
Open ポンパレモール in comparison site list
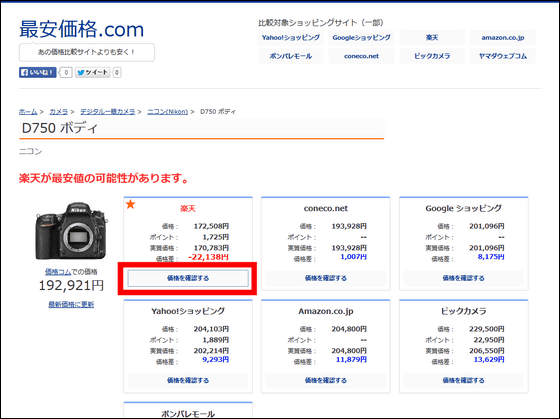(291, 56)
